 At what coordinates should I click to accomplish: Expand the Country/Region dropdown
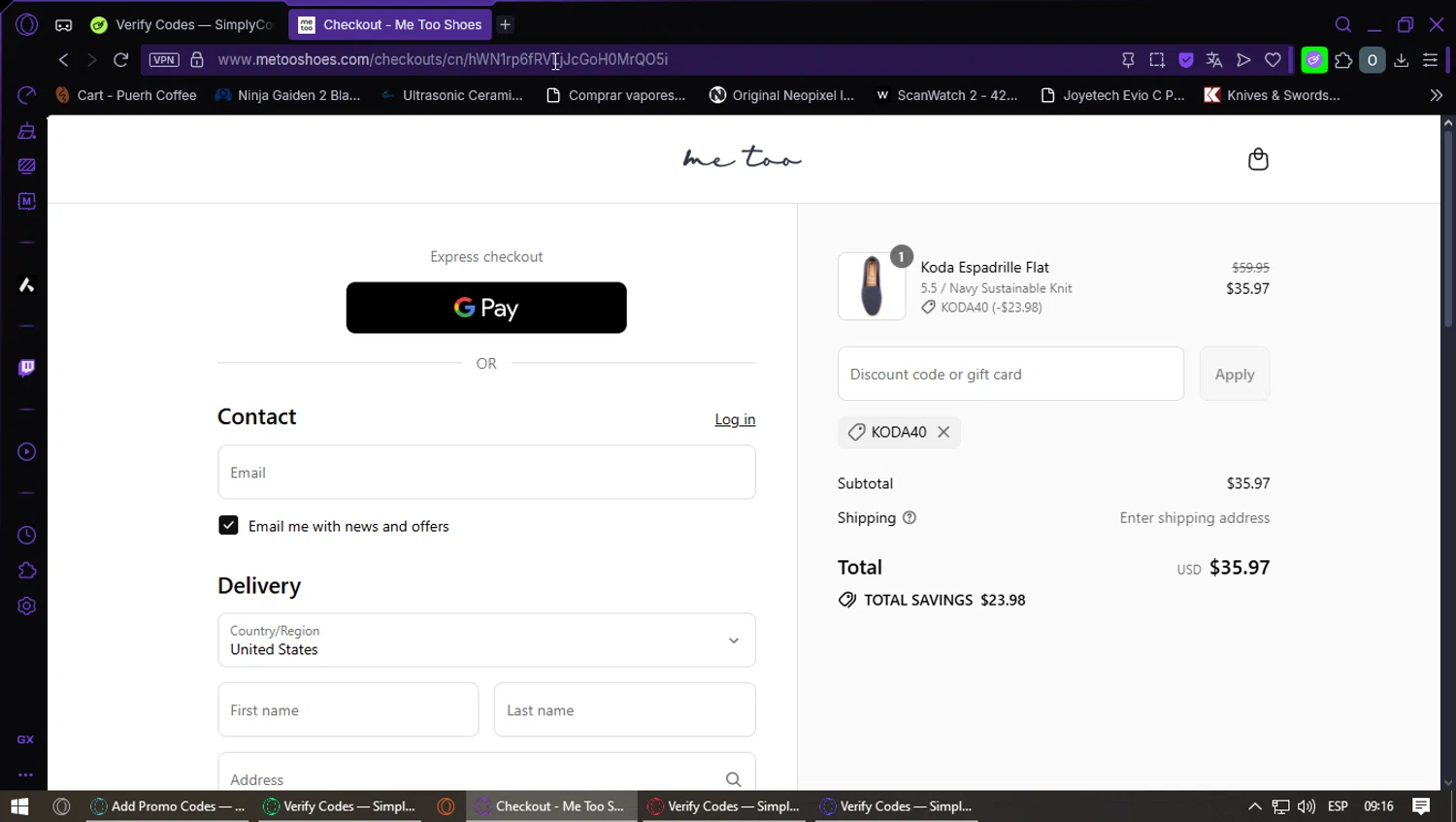coord(486,641)
